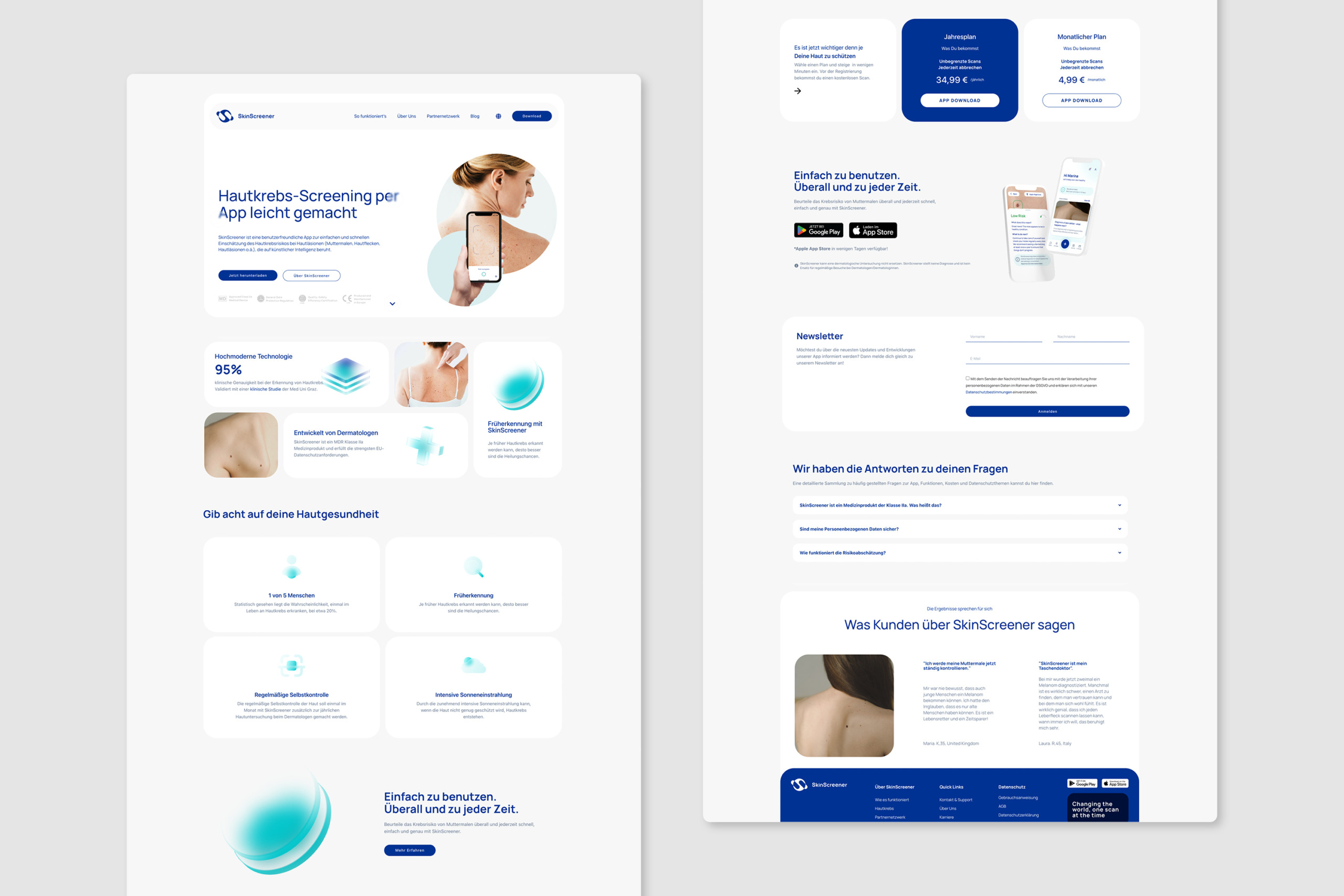This screenshot has height=896, width=1344.
Task: Click the arrow icon on pricing card
Action: pyautogui.click(x=795, y=92)
